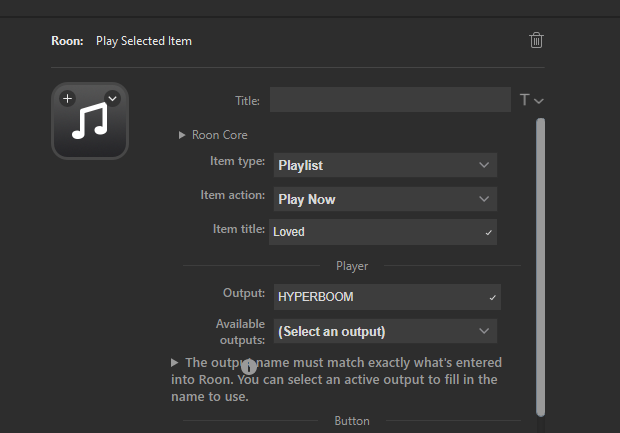Delete the Roon action with the trash icon
The width and height of the screenshot is (620, 433).
point(536,40)
